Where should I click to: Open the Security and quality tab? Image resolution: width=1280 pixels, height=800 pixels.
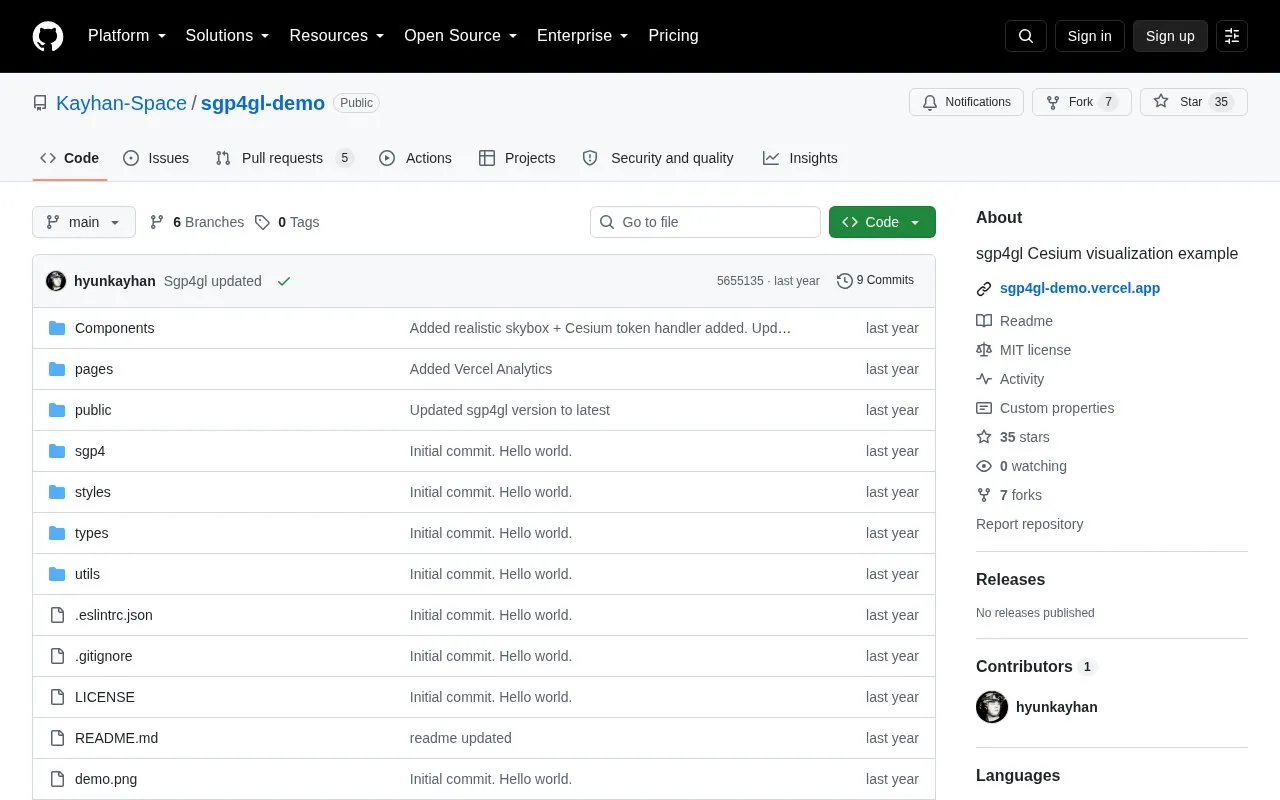point(658,158)
